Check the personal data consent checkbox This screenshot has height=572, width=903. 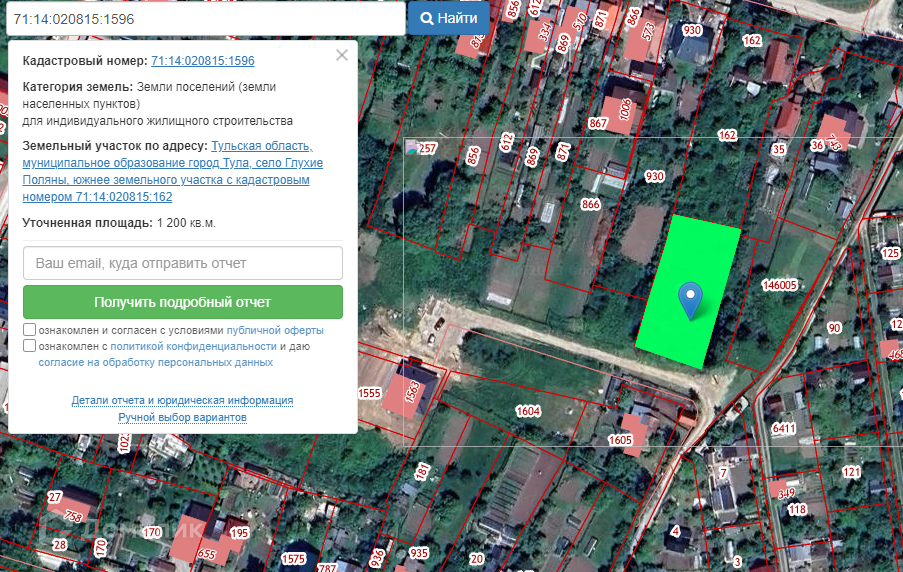point(29,346)
